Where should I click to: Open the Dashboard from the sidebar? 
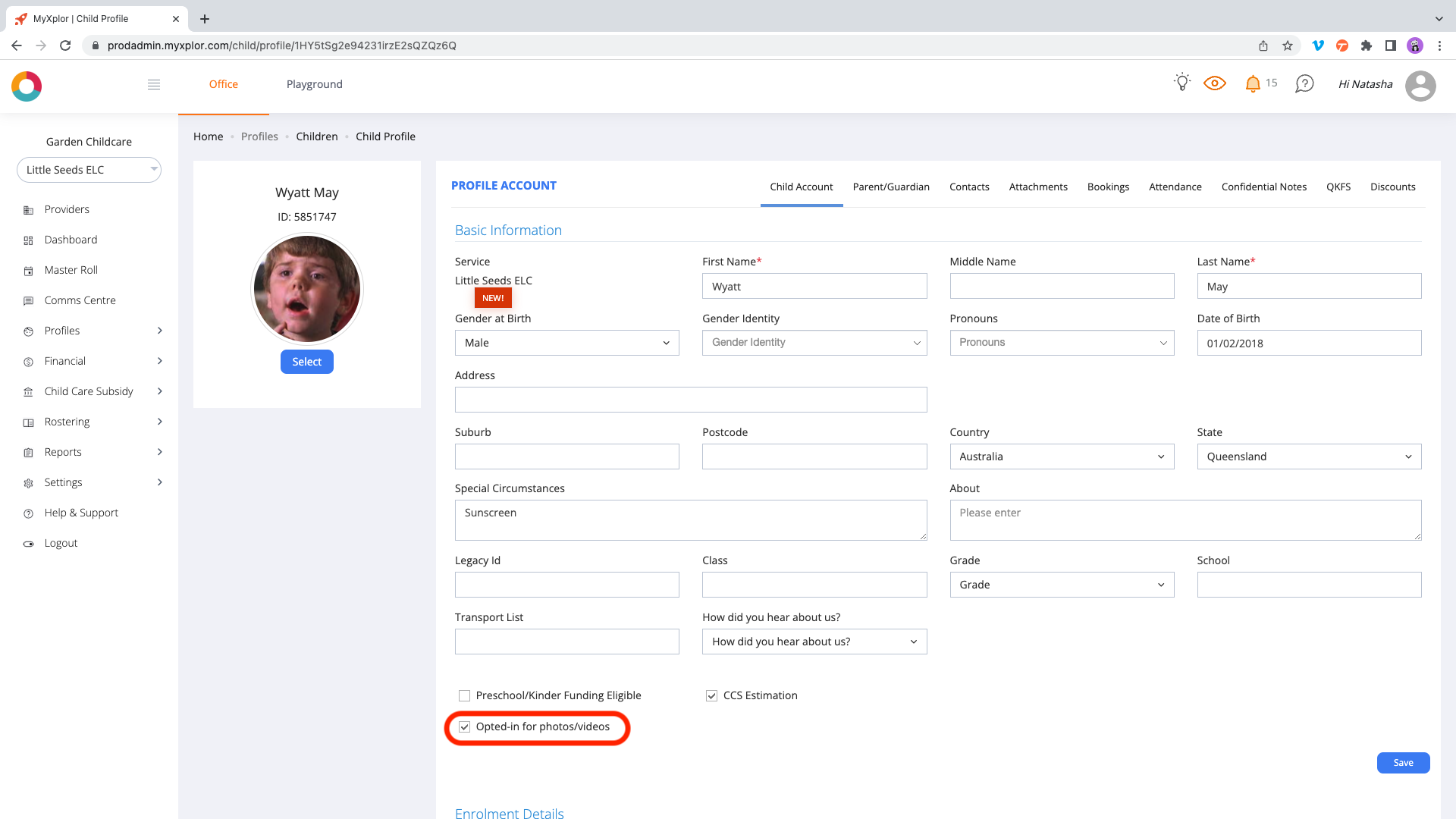(71, 240)
